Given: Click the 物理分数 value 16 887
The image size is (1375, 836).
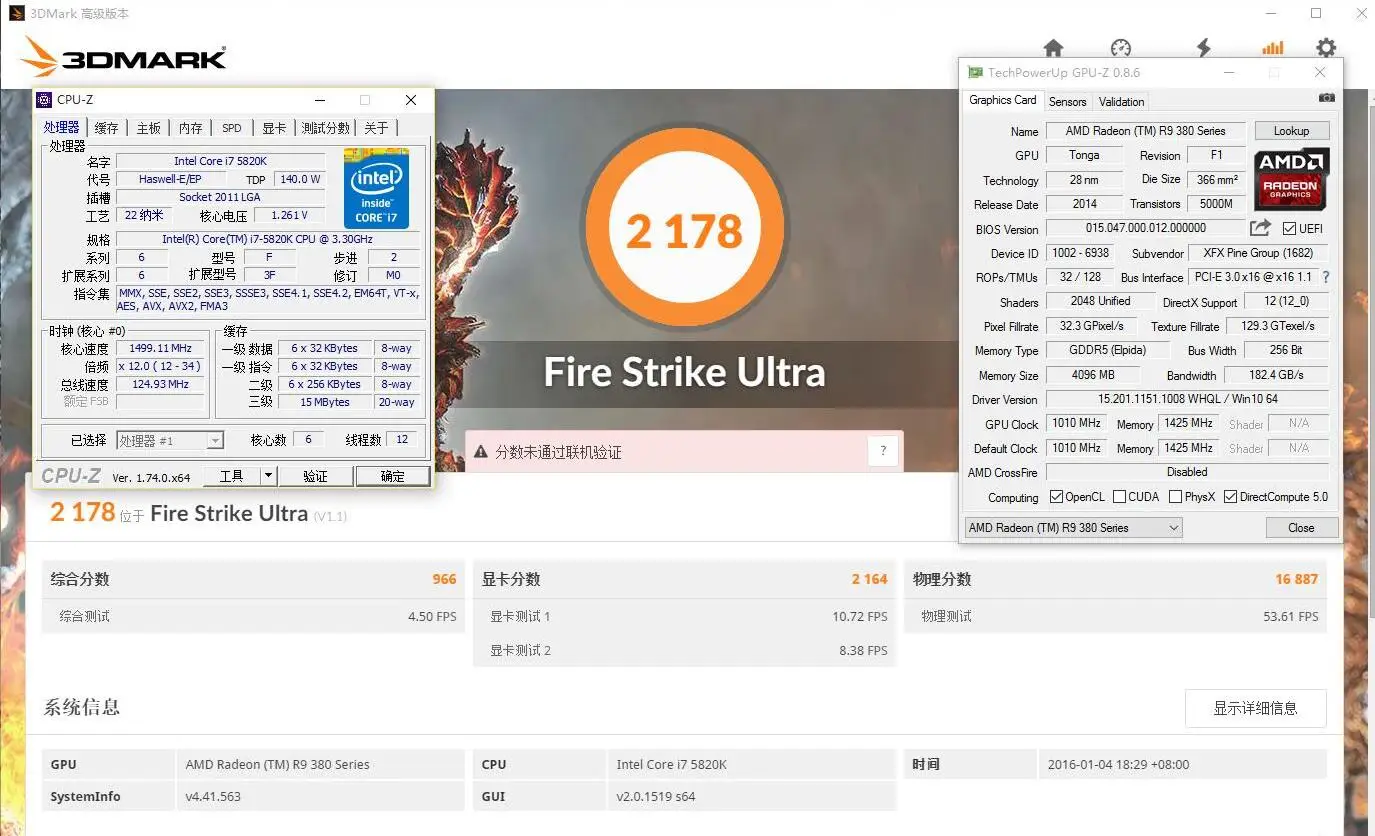Looking at the screenshot, I should point(1296,579).
